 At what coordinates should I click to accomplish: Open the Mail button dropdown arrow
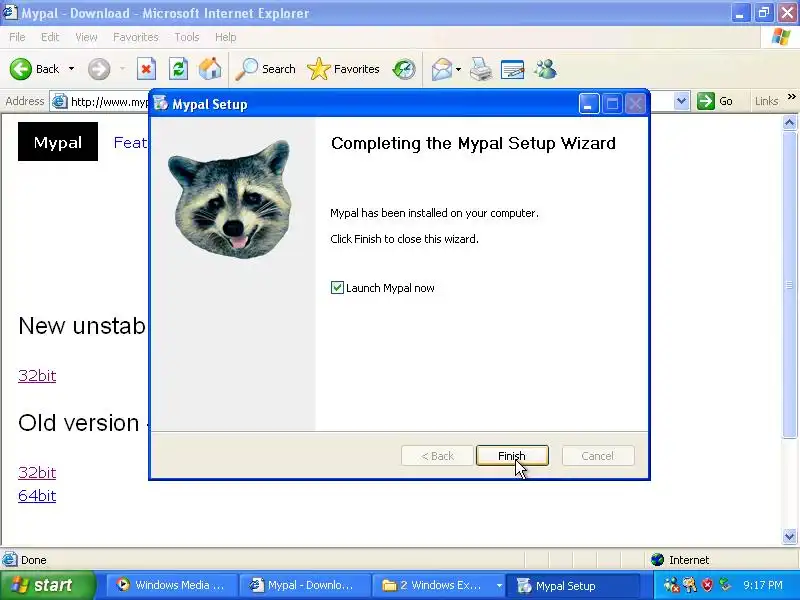(x=458, y=69)
